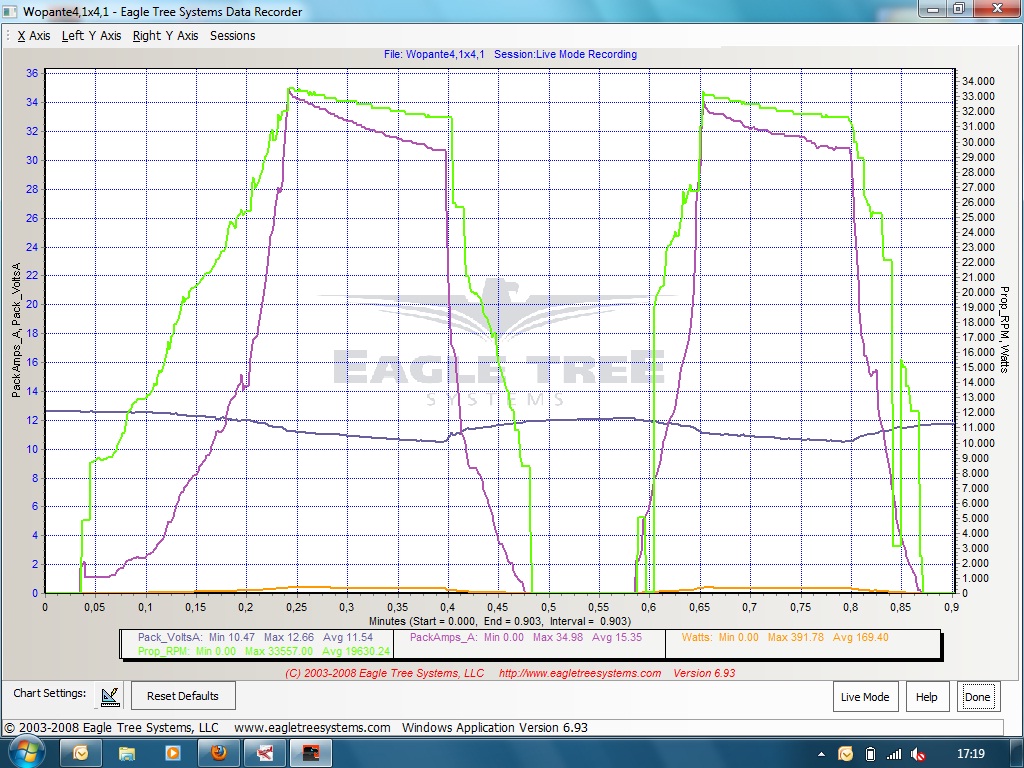Click the 34.000 right axis value
The height and width of the screenshot is (768, 1024).
point(978,81)
